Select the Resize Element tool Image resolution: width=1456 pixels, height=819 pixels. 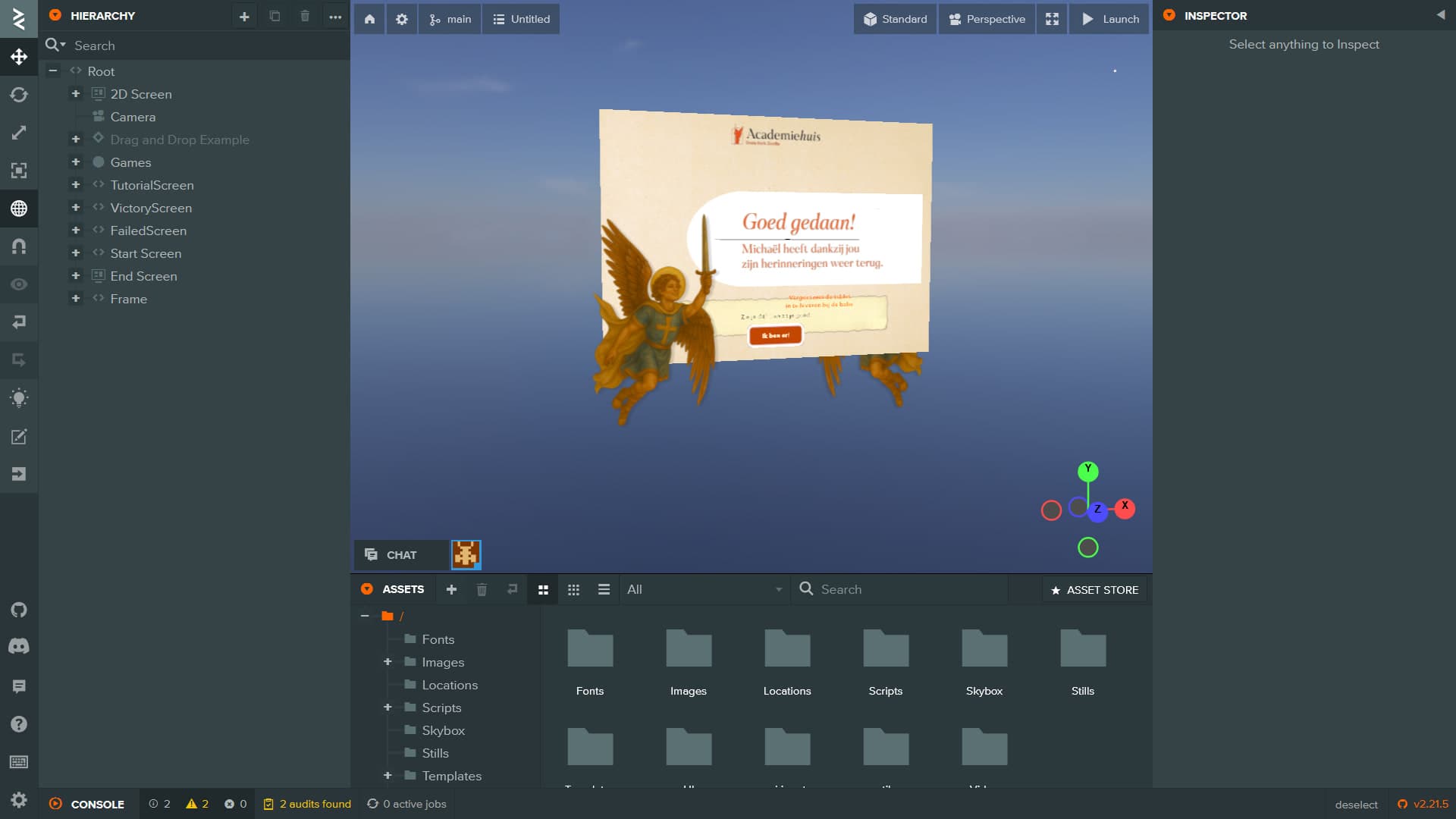click(x=19, y=171)
